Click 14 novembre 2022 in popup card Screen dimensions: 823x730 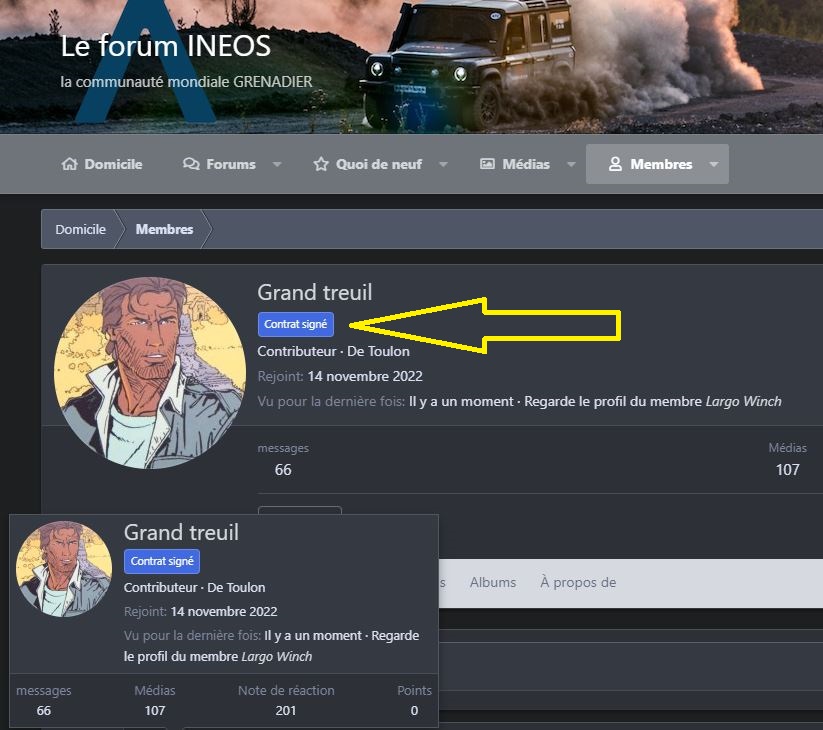(224, 611)
